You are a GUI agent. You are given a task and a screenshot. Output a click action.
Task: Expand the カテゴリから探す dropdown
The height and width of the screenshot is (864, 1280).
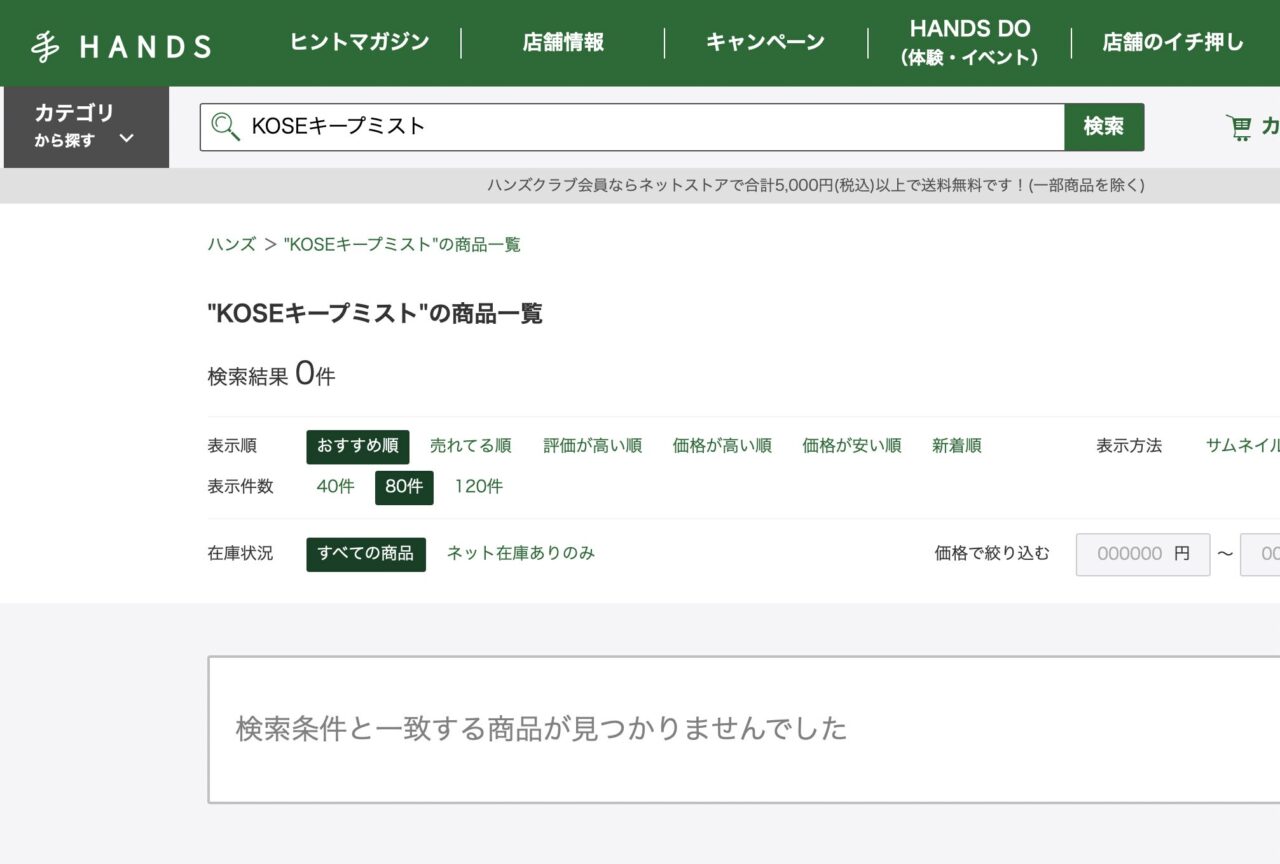pos(85,127)
